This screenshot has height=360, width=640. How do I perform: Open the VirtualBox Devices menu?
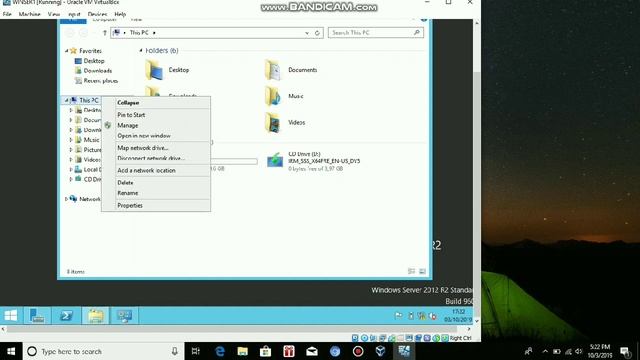point(97,14)
